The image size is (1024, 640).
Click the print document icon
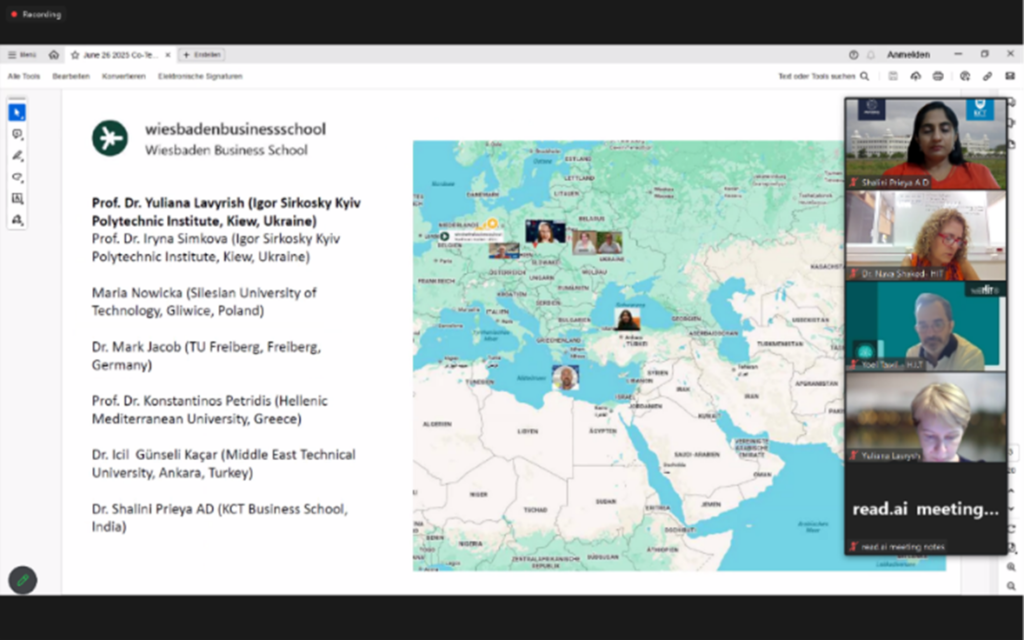click(x=938, y=76)
